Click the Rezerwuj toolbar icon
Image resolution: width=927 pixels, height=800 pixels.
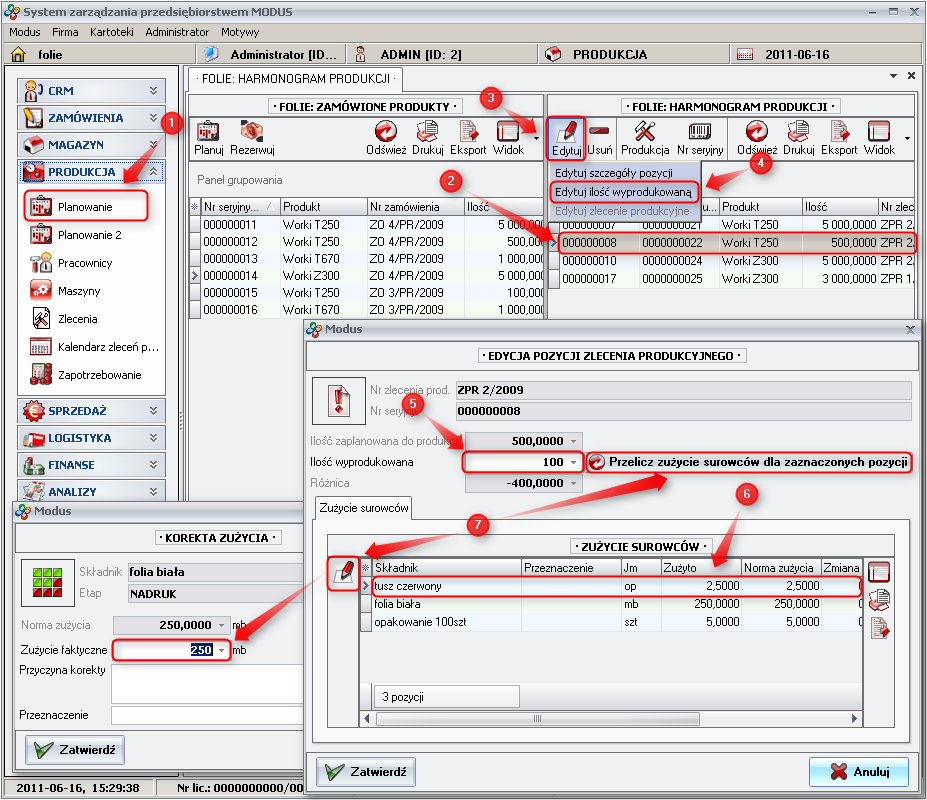[x=252, y=137]
